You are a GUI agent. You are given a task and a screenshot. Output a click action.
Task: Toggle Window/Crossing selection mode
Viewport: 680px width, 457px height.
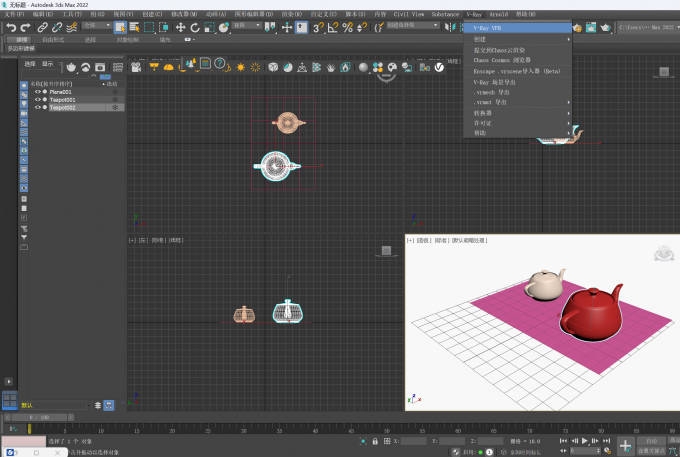163,27
